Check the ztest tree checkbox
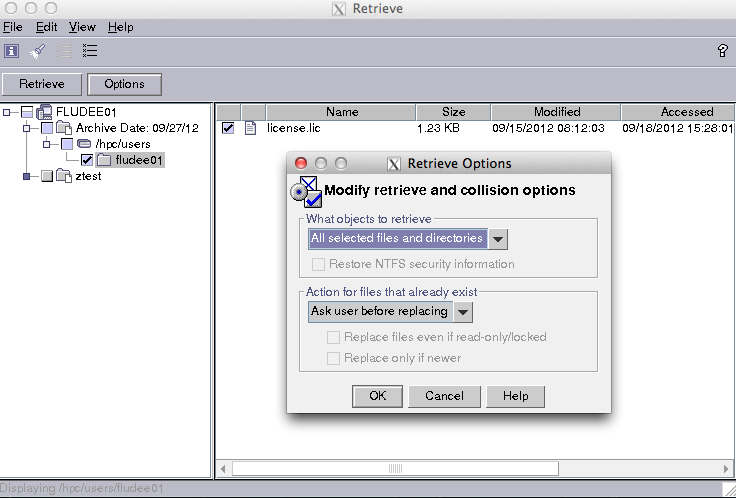736x498 pixels. click(46, 177)
